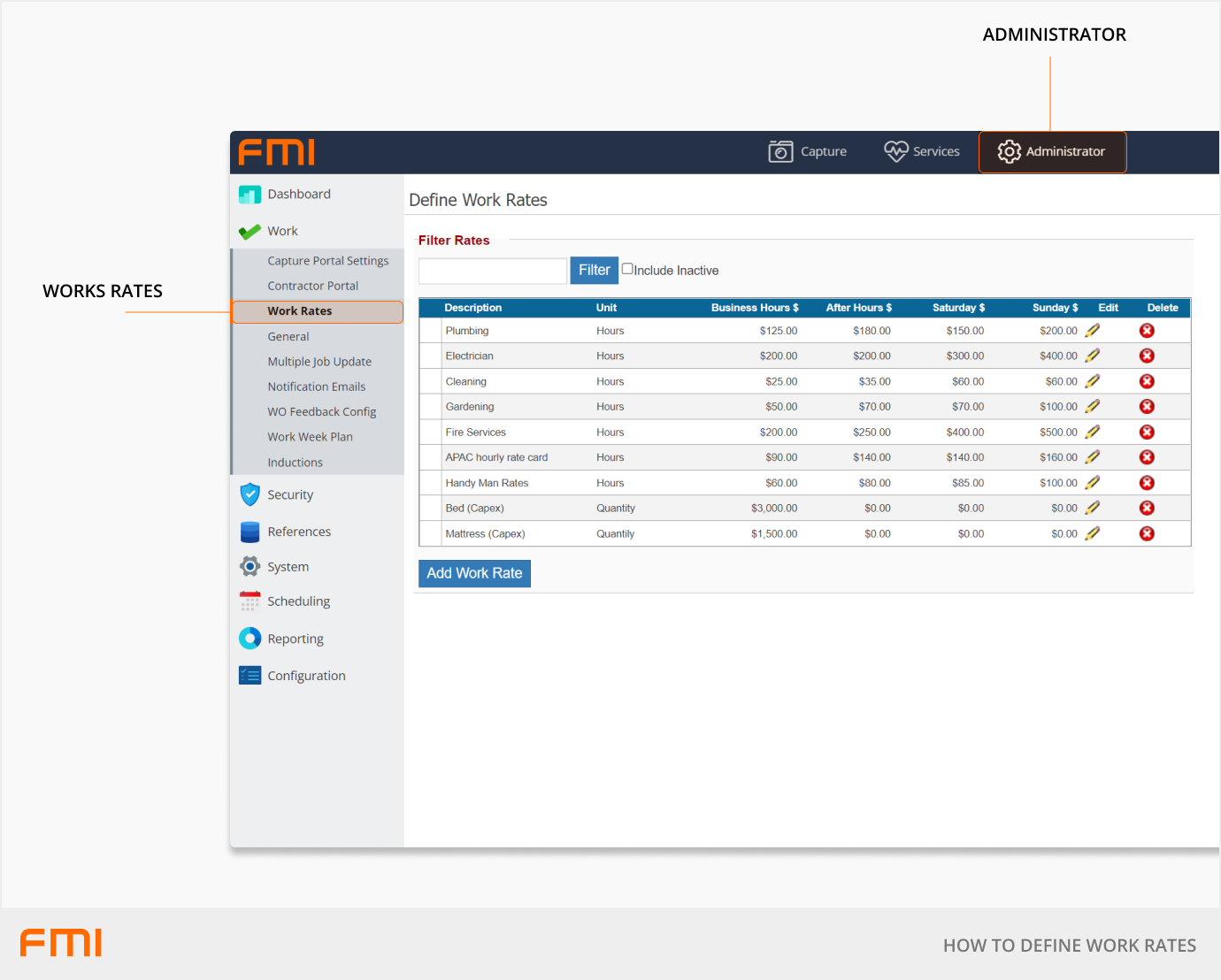Click the FMI logo in header
The image size is (1221, 980).
(x=277, y=152)
